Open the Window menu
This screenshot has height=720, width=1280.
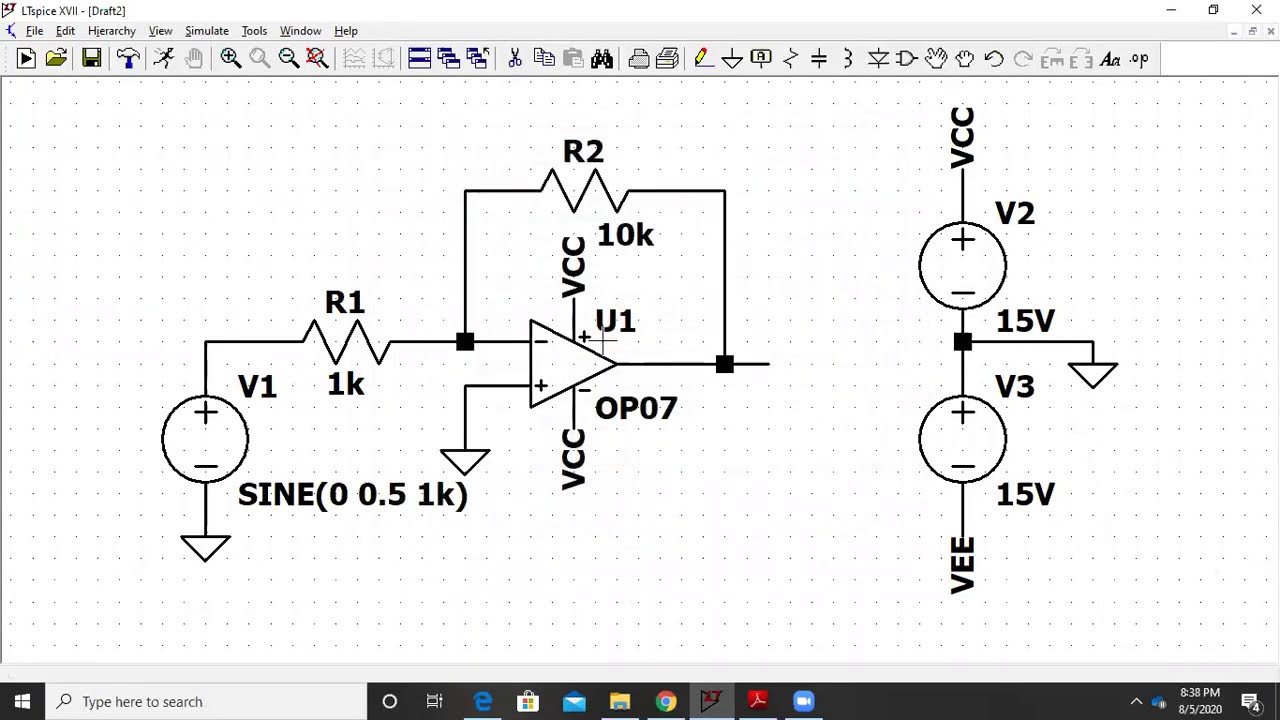300,31
